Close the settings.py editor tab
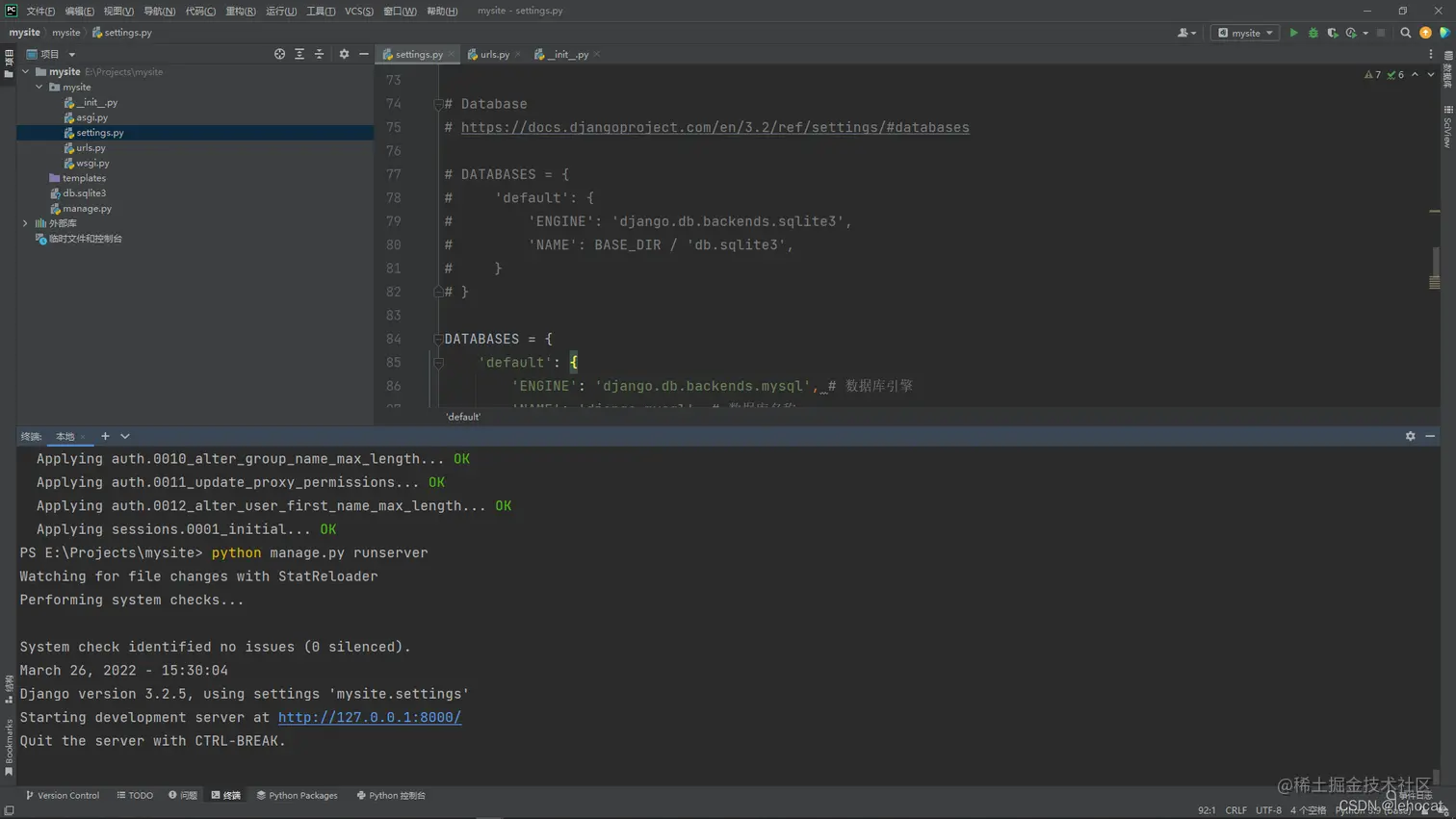The width and height of the screenshot is (1456, 819). coord(451,54)
